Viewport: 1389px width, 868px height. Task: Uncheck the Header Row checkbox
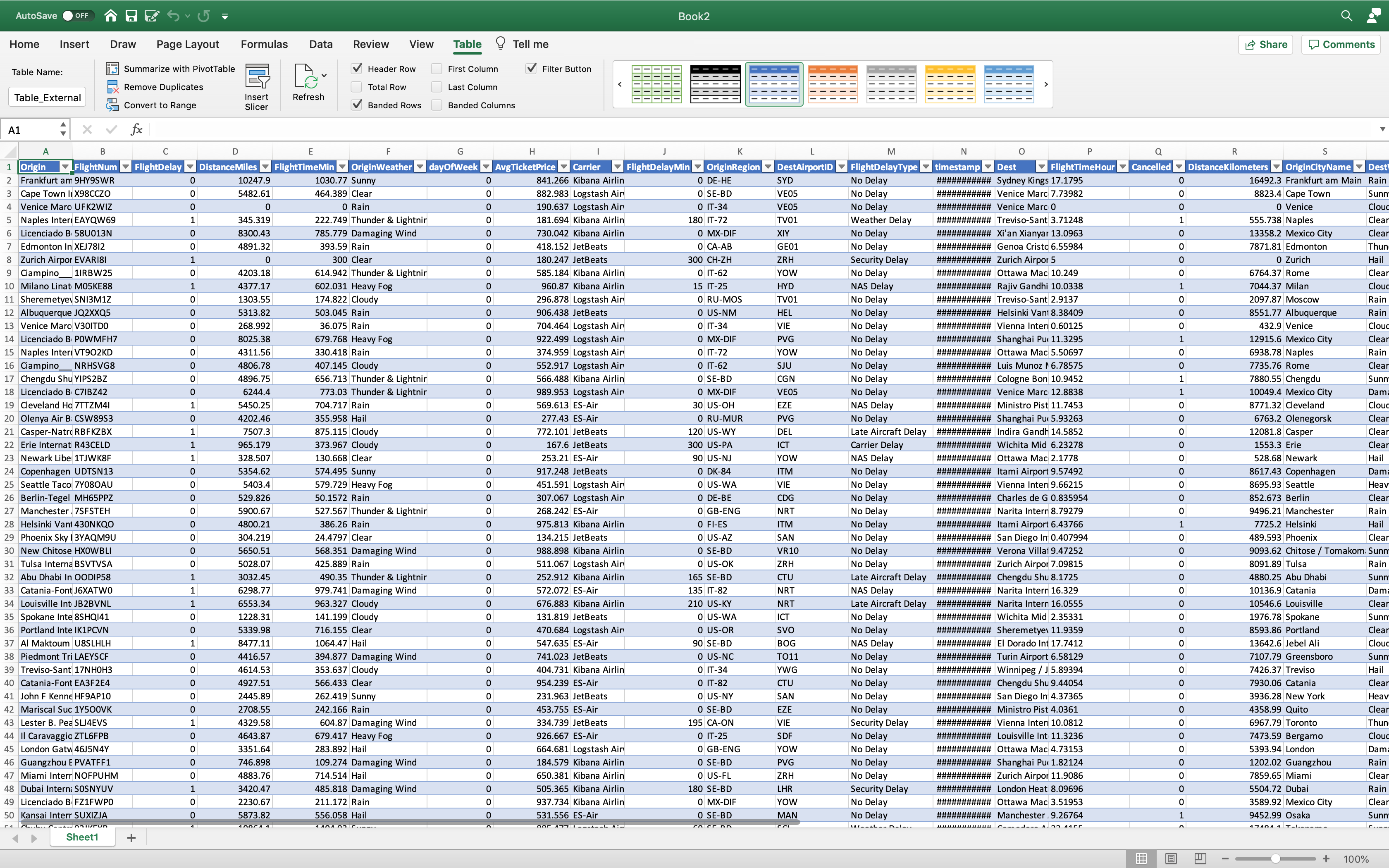357,68
